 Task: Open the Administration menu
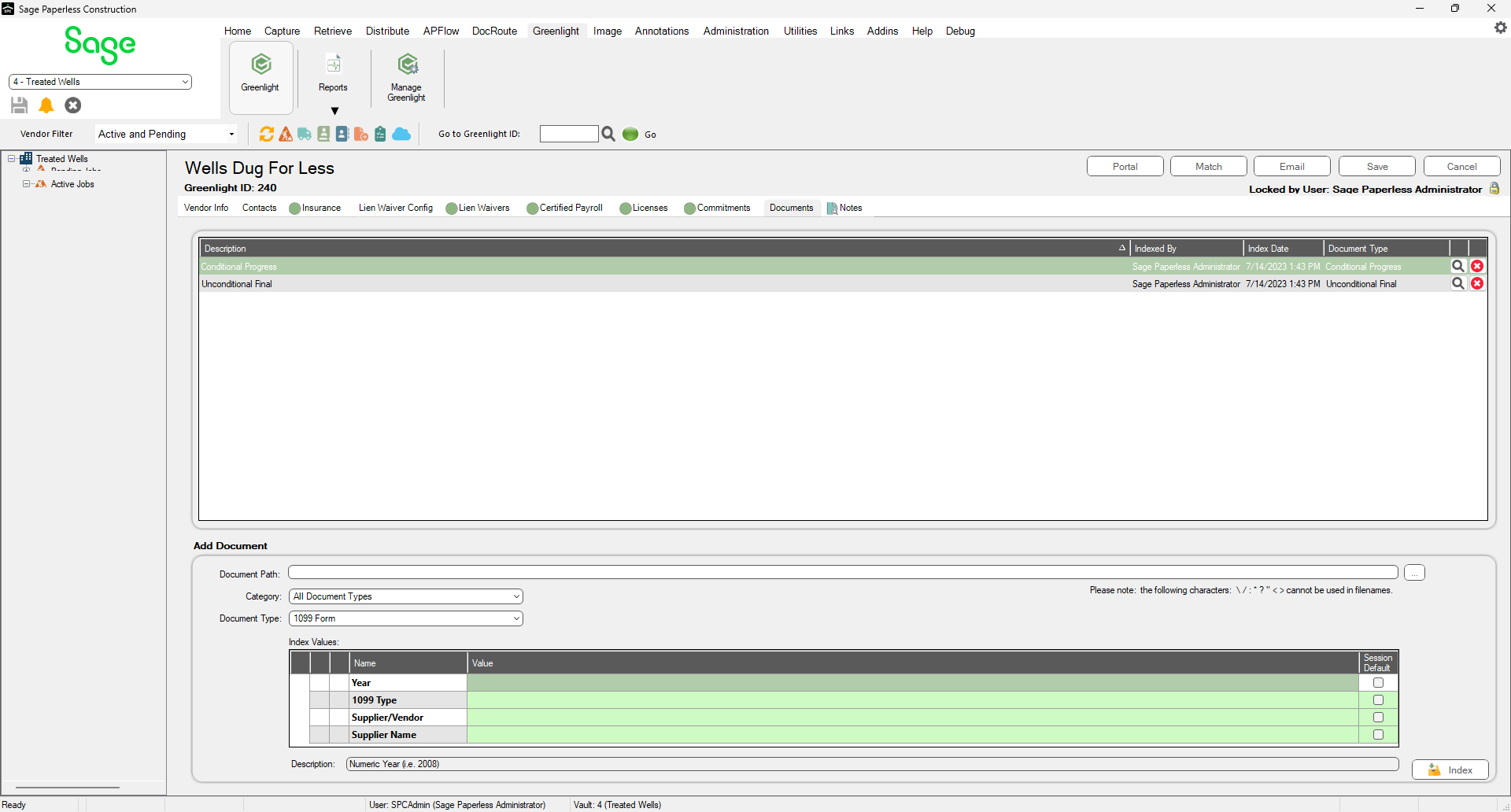pos(737,31)
